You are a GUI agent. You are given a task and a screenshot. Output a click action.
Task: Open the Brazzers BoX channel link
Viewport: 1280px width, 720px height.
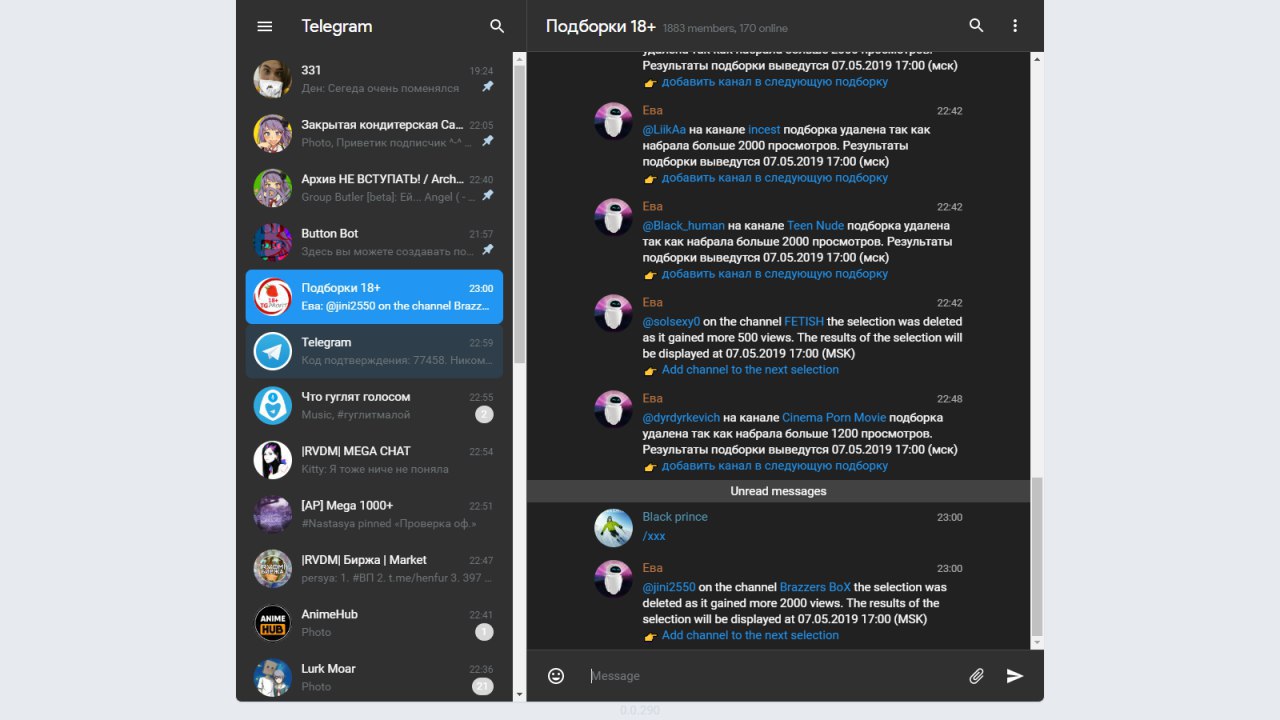815,587
